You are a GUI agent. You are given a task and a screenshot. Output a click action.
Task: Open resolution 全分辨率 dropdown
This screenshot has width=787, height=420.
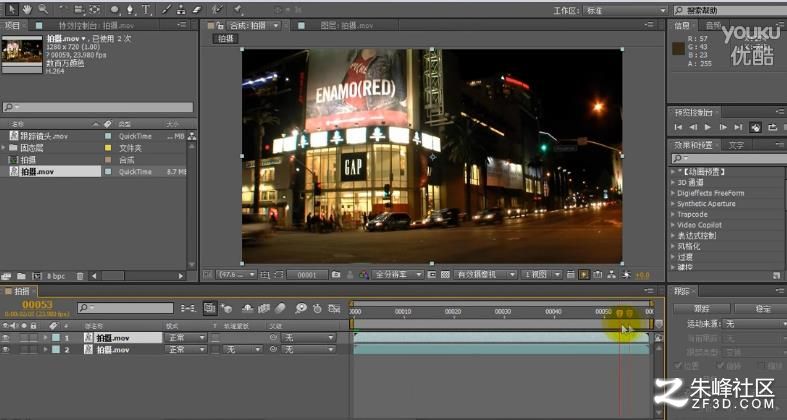(x=398, y=275)
